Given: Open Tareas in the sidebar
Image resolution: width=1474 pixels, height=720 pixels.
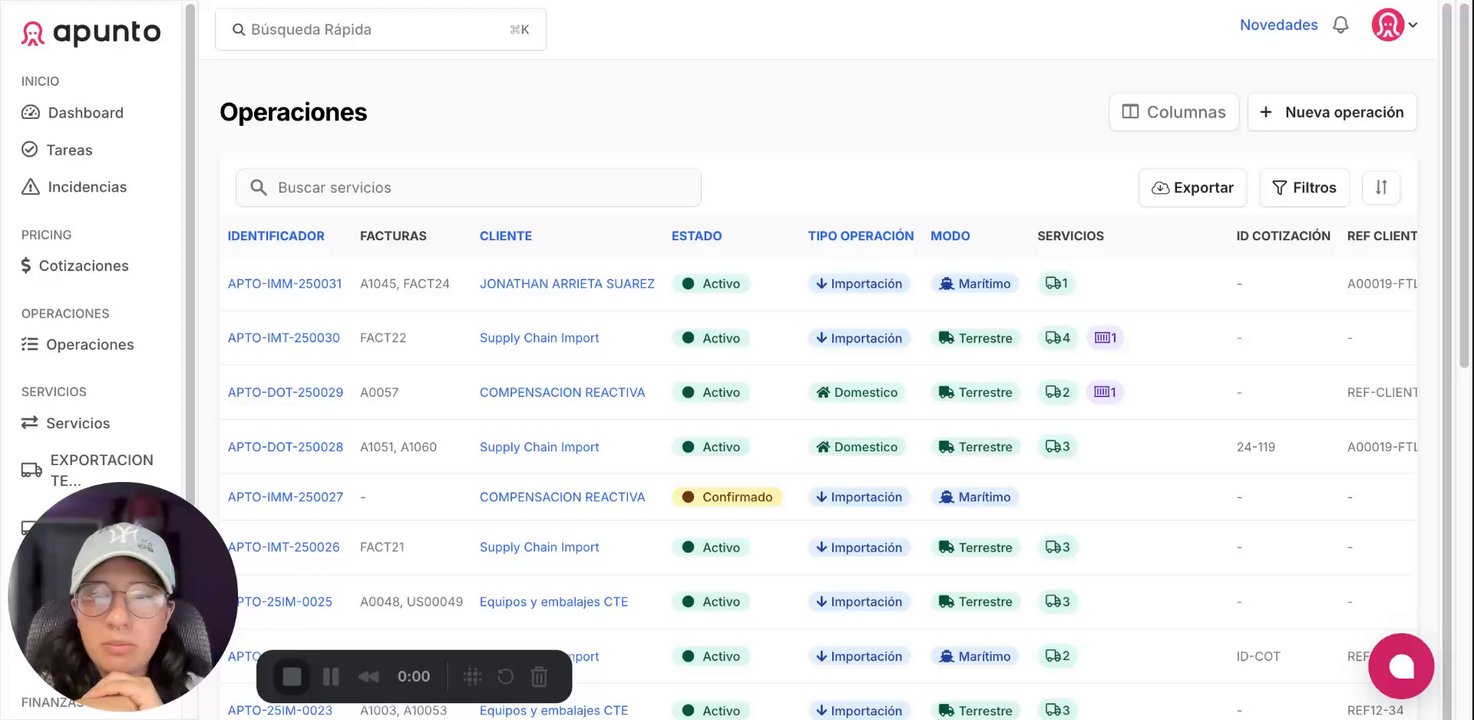Looking at the screenshot, I should (69, 150).
